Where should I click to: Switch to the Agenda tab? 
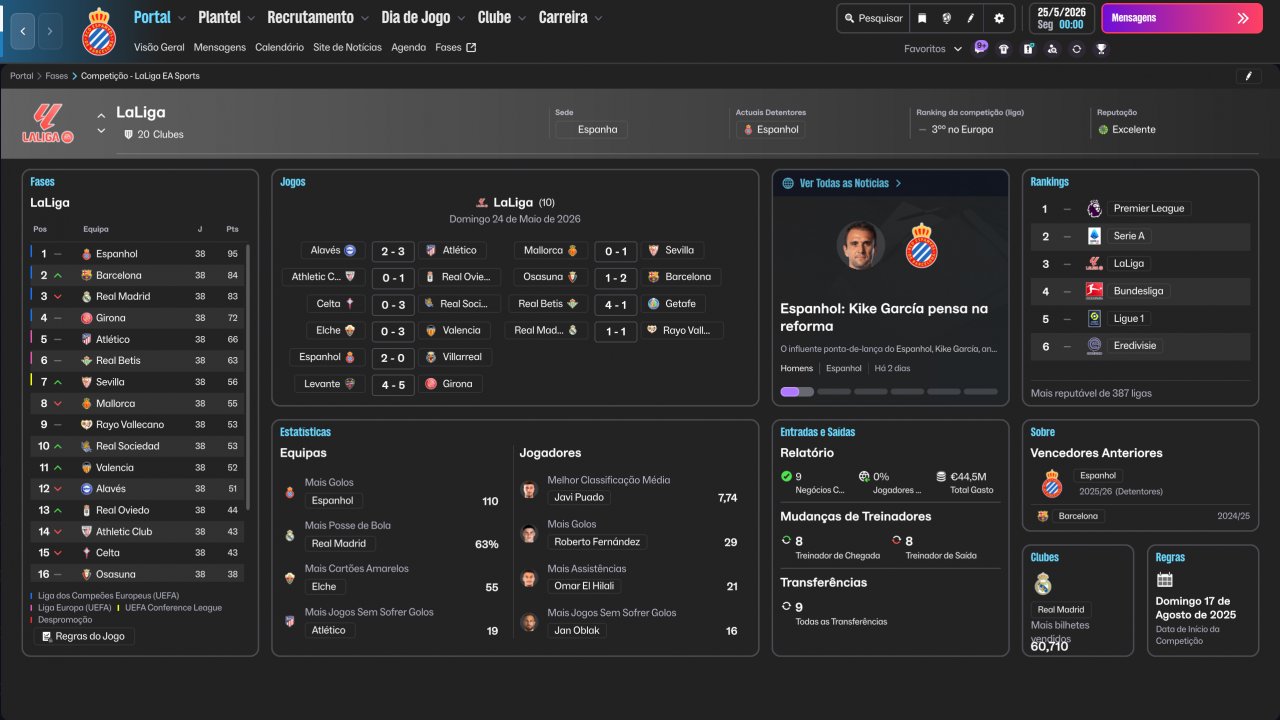click(x=408, y=47)
